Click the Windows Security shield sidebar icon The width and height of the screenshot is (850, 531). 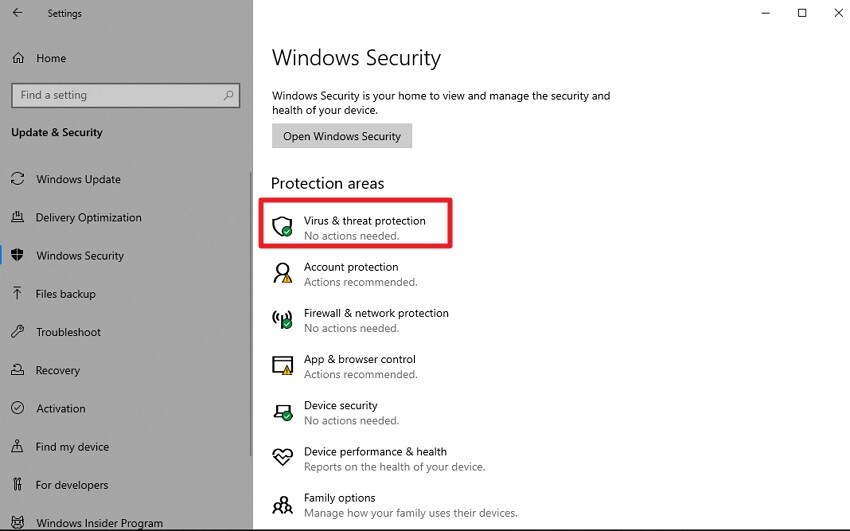(17, 255)
